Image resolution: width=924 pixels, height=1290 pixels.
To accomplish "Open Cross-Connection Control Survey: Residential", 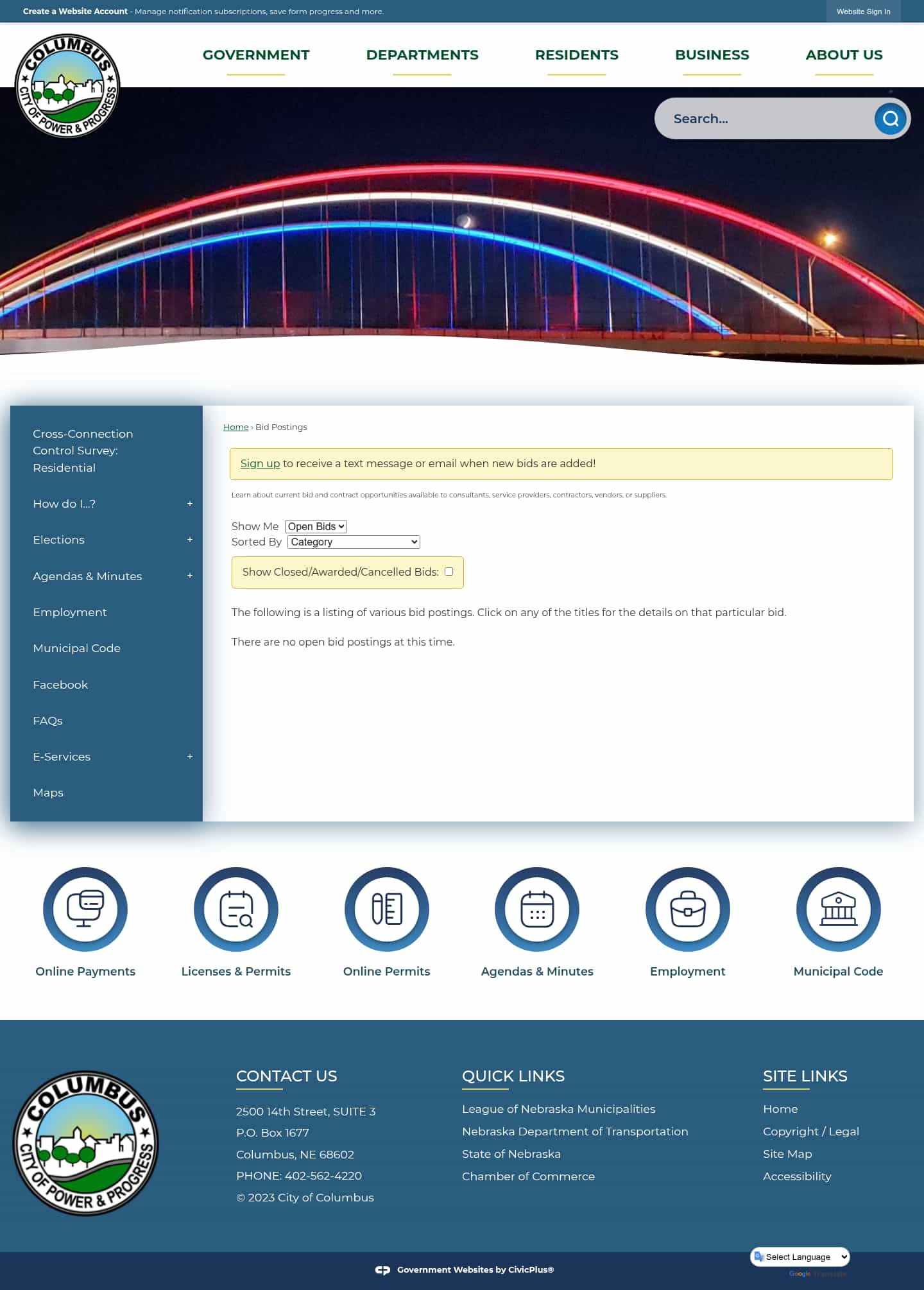I will pyautogui.click(x=83, y=451).
